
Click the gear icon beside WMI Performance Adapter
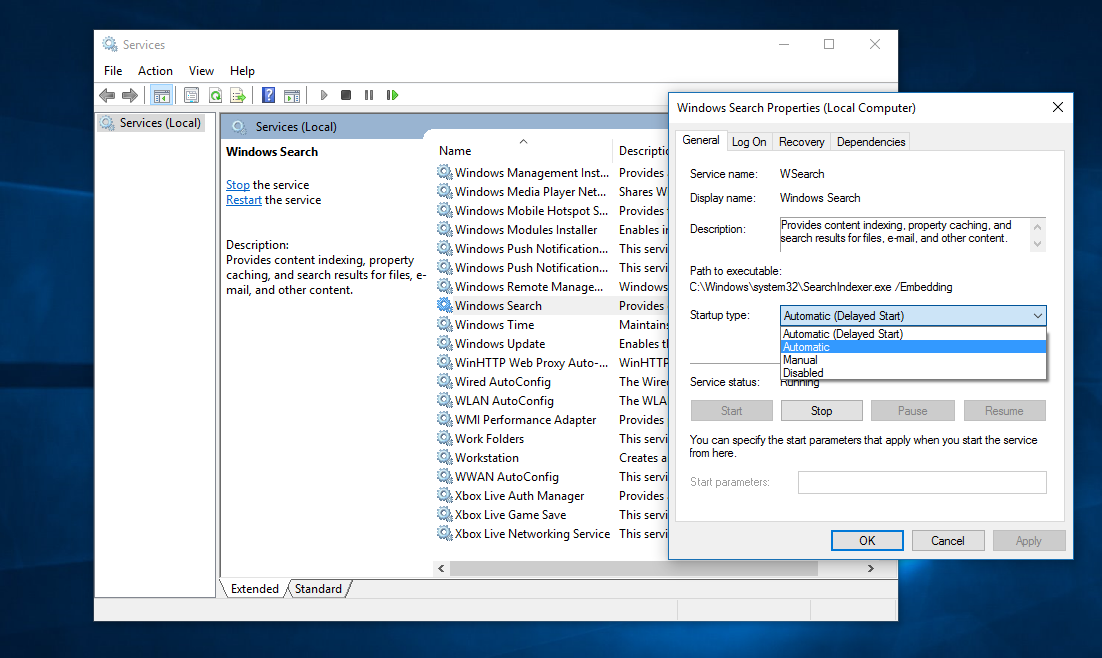[x=444, y=419]
